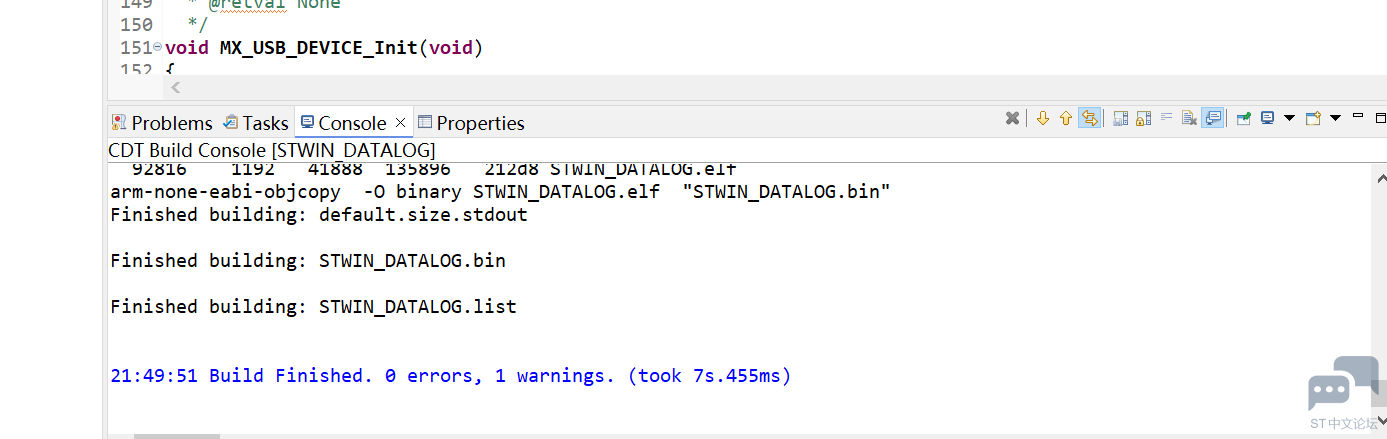Click the Clear Console icon

pyautogui.click(x=1189, y=118)
